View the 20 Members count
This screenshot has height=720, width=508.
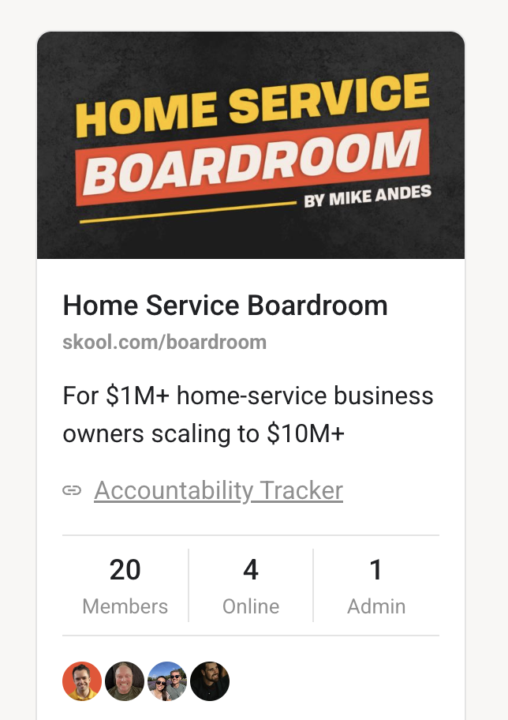pyautogui.click(x=125, y=570)
